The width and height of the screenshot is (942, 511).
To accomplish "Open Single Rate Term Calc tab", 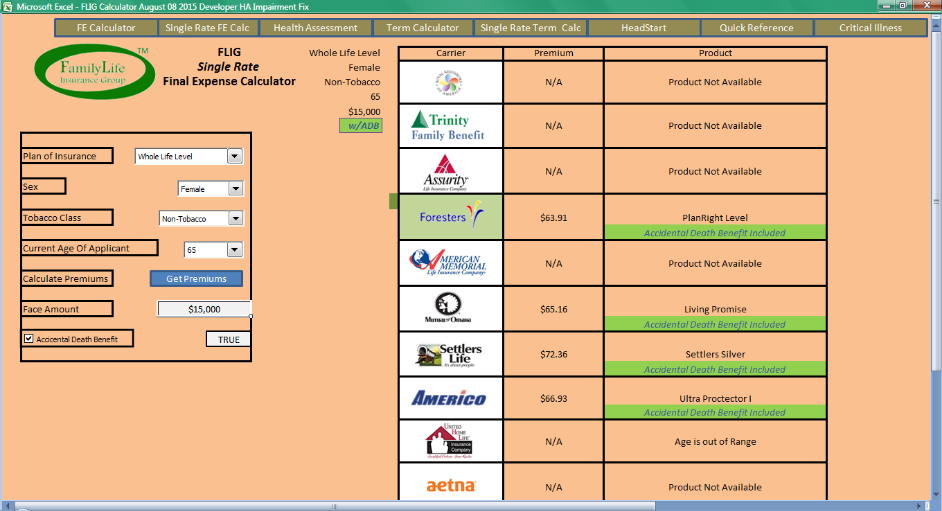I will tap(530, 28).
